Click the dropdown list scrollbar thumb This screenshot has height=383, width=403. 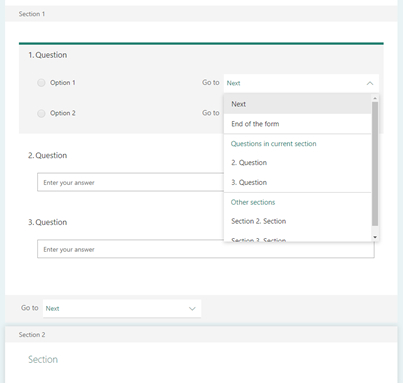375,164
